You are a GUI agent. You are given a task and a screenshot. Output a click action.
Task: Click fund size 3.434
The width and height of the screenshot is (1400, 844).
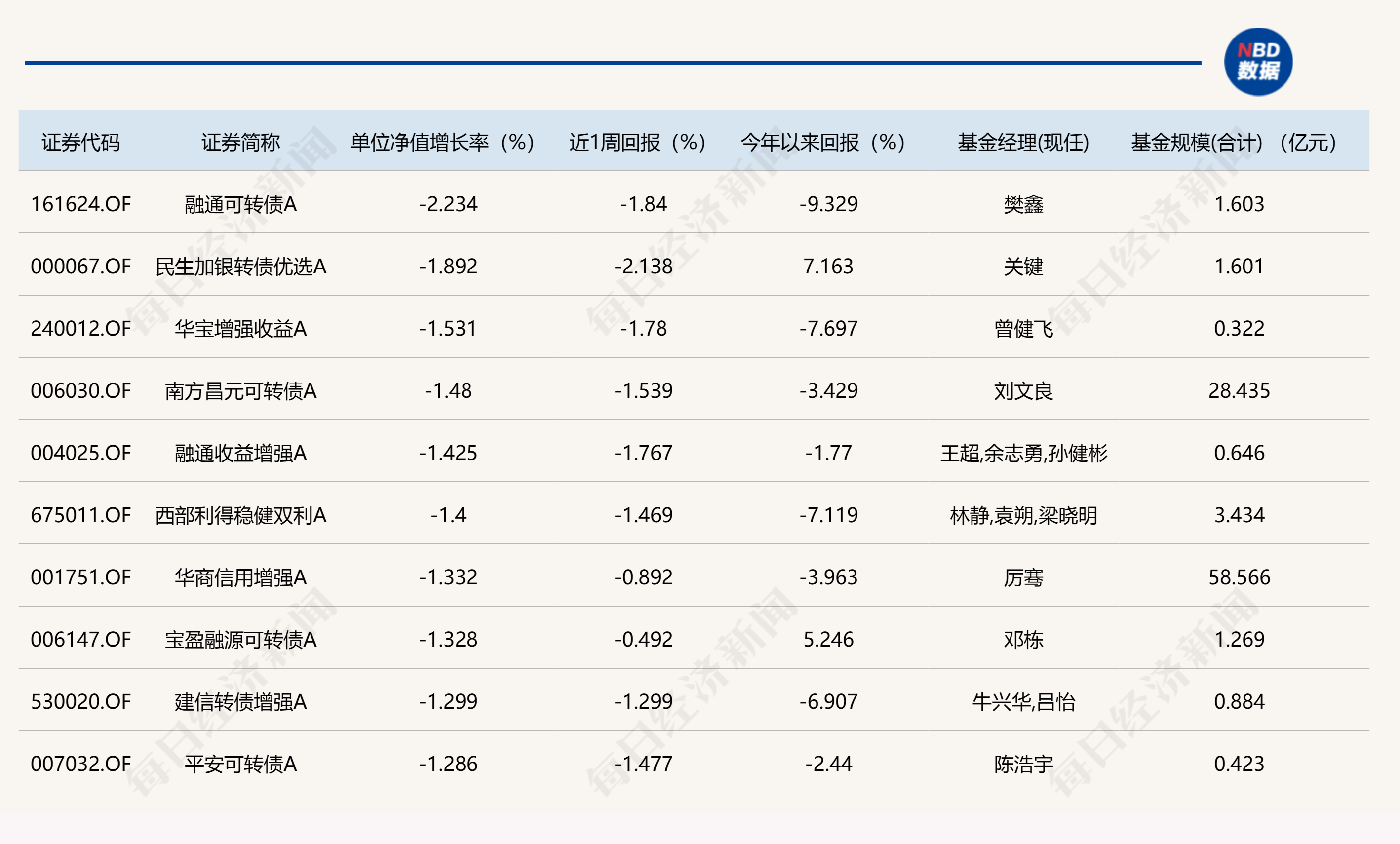pyautogui.click(x=1239, y=515)
